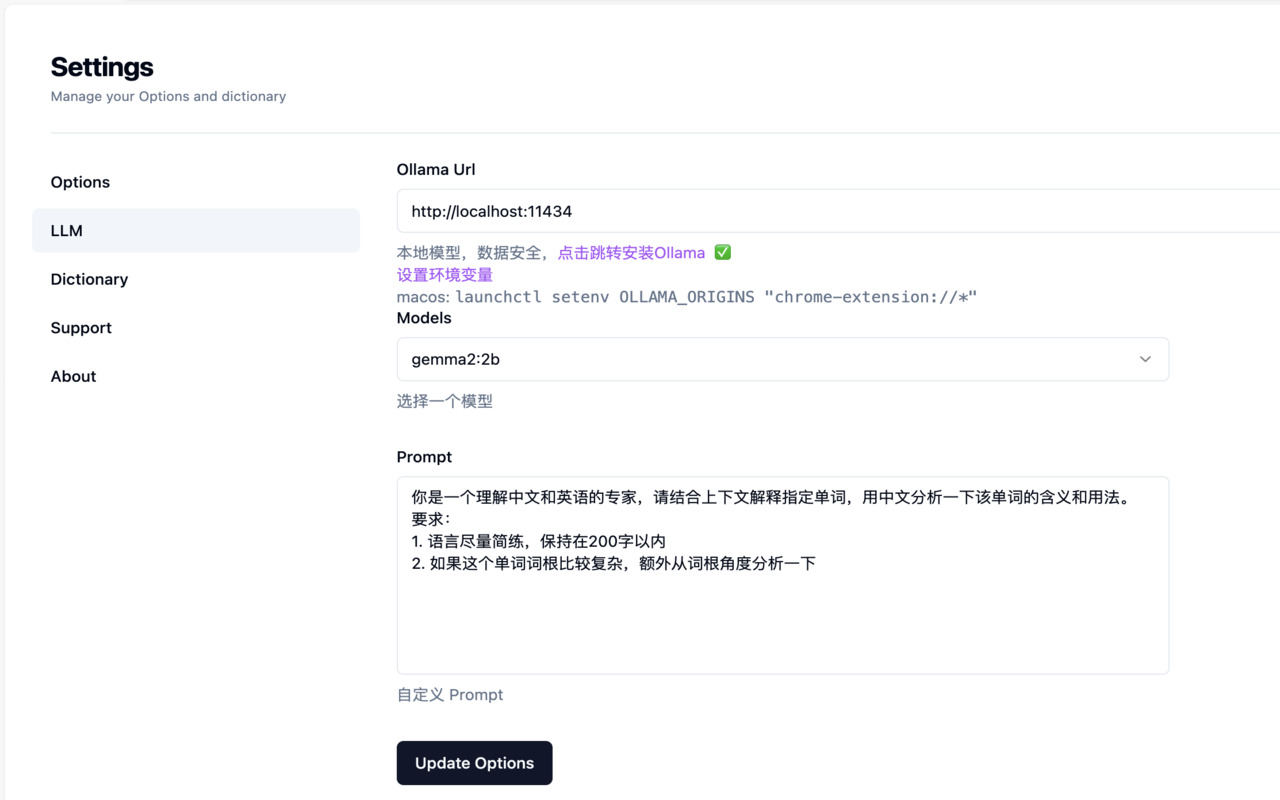Click the 点击跳转安装Ollama link
1280x800 pixels.
(630, 252)
